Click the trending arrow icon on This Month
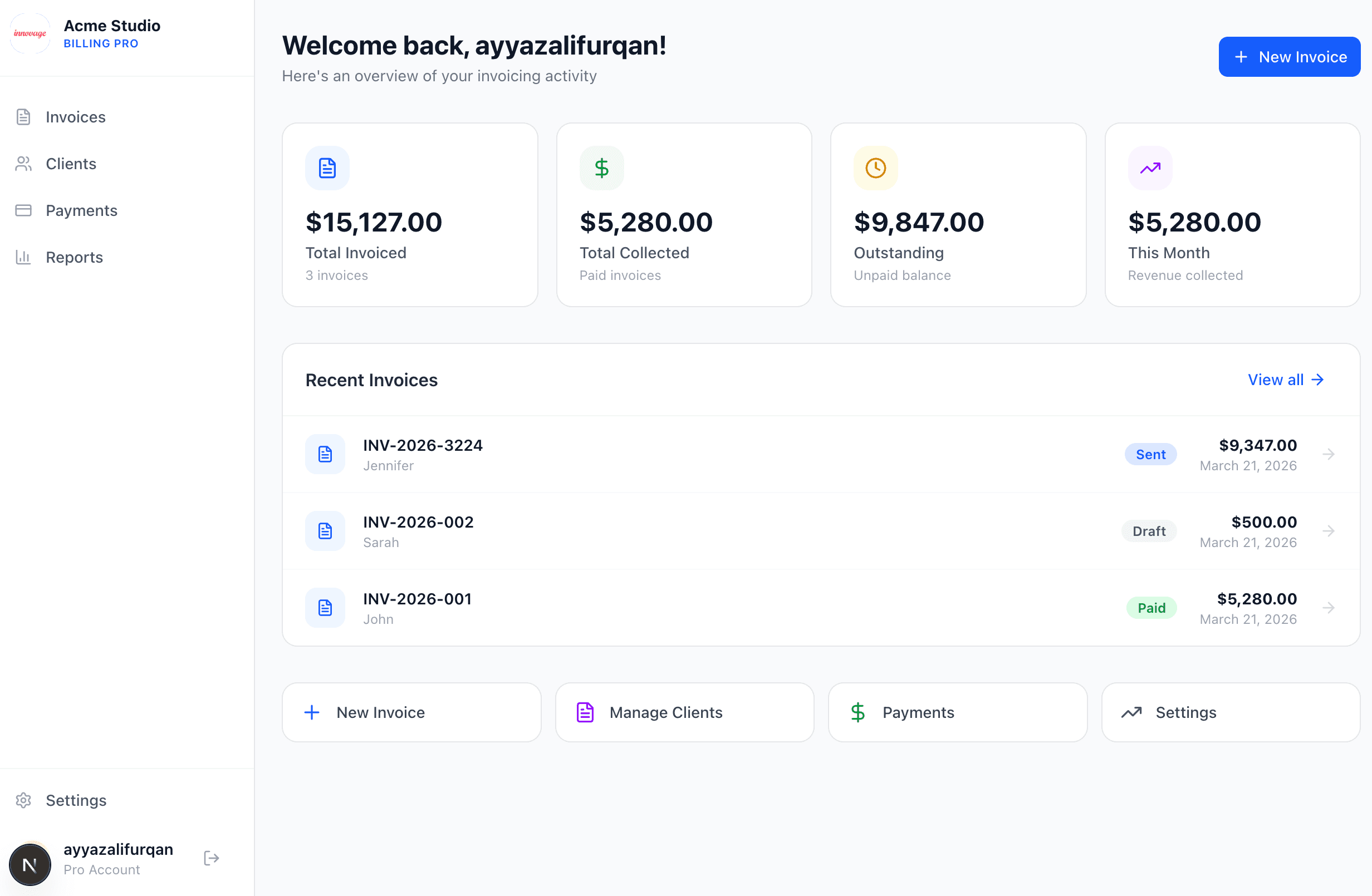 (1149, 168)
